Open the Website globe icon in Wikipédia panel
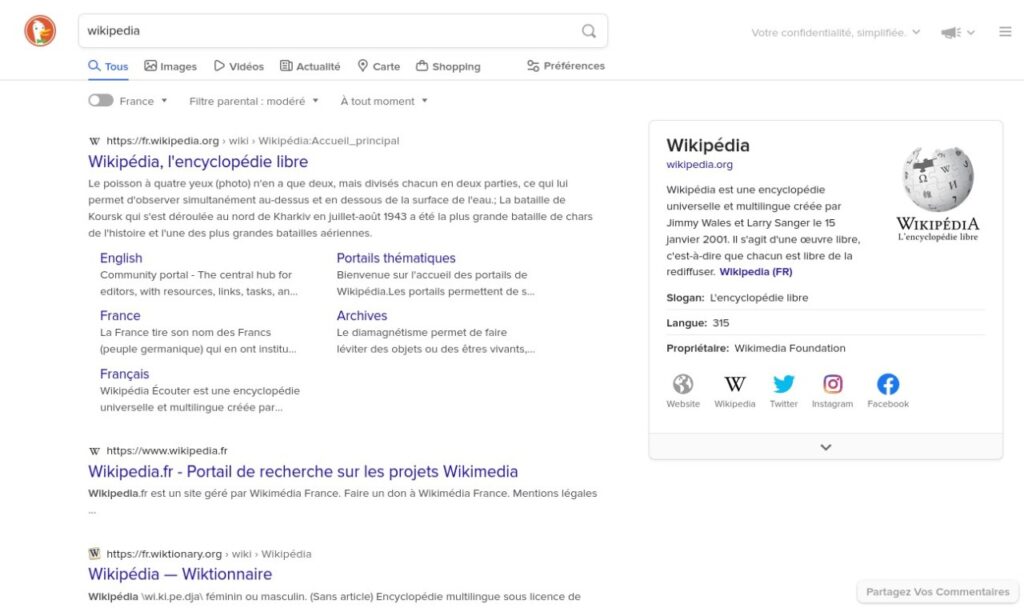Viewport: 1024px width, 608px height. point(683,384)
